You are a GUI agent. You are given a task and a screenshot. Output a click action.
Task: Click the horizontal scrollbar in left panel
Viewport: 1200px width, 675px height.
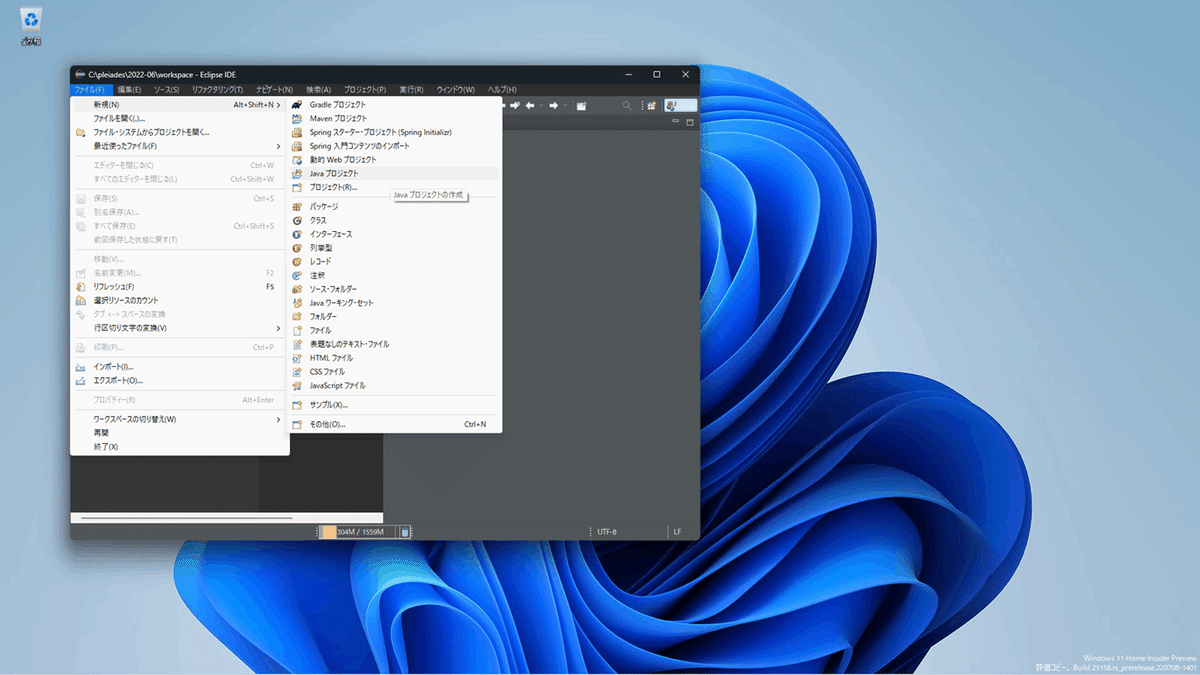pos(186,518)
